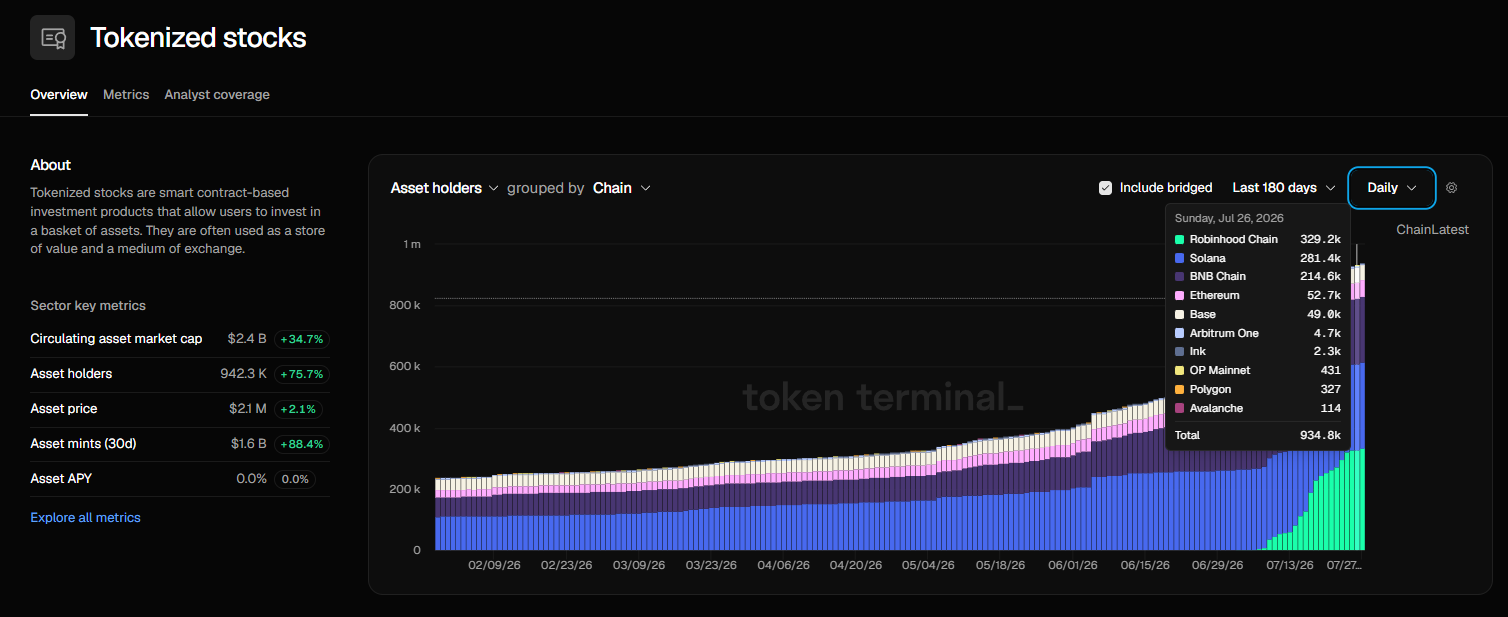Expand the Daily interval dropdown
This screenshot has width=1508, height=617.
point(1392,188)
